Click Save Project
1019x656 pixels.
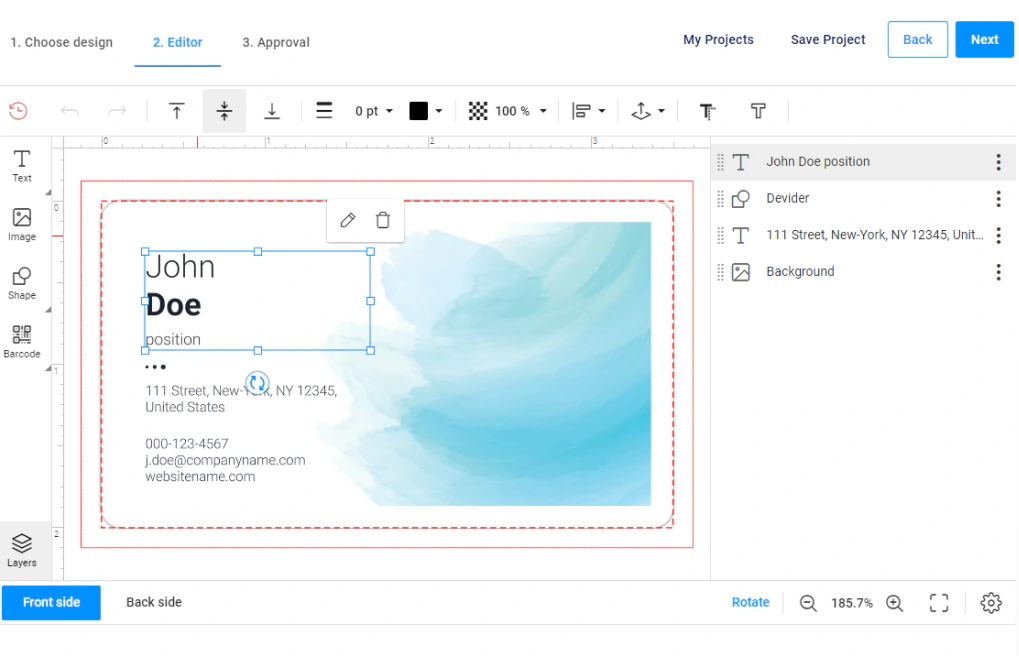[828, 40]
